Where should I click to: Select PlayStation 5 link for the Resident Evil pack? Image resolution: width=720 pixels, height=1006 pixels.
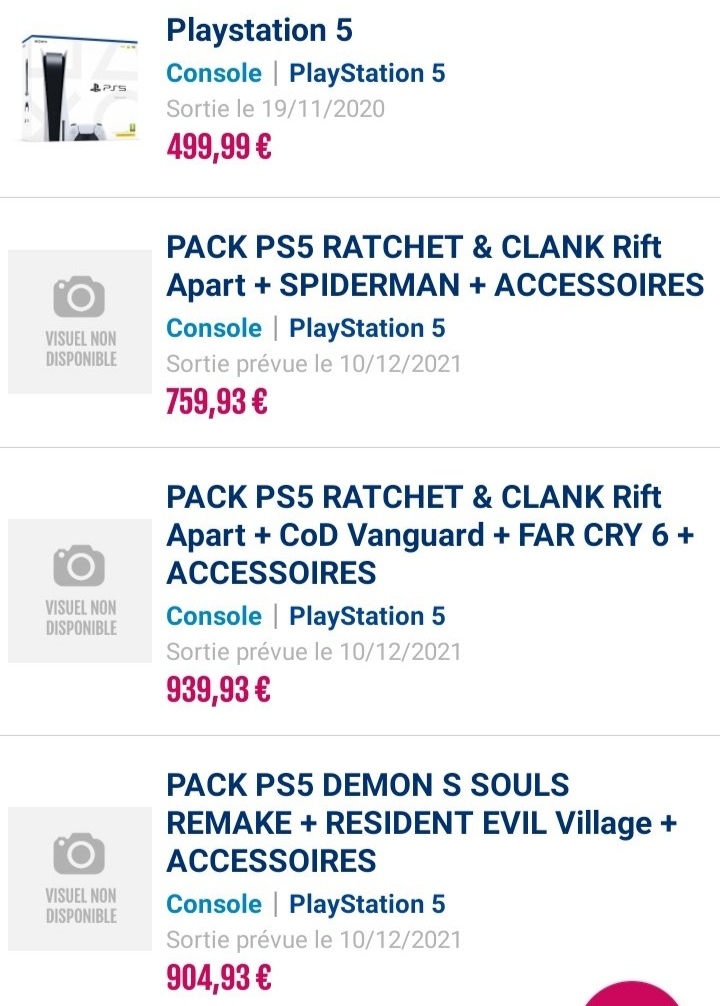point(367,904)
